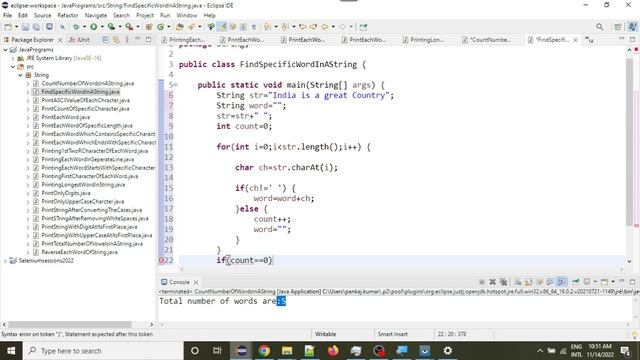This screenshot has height=360, width=640.
Task: Toggle Mark Occurrences in the toolbar
Action: [x=222, y=27]
